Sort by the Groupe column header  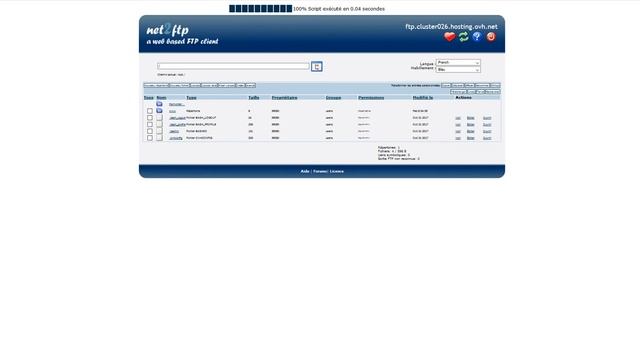click(333, 98)
